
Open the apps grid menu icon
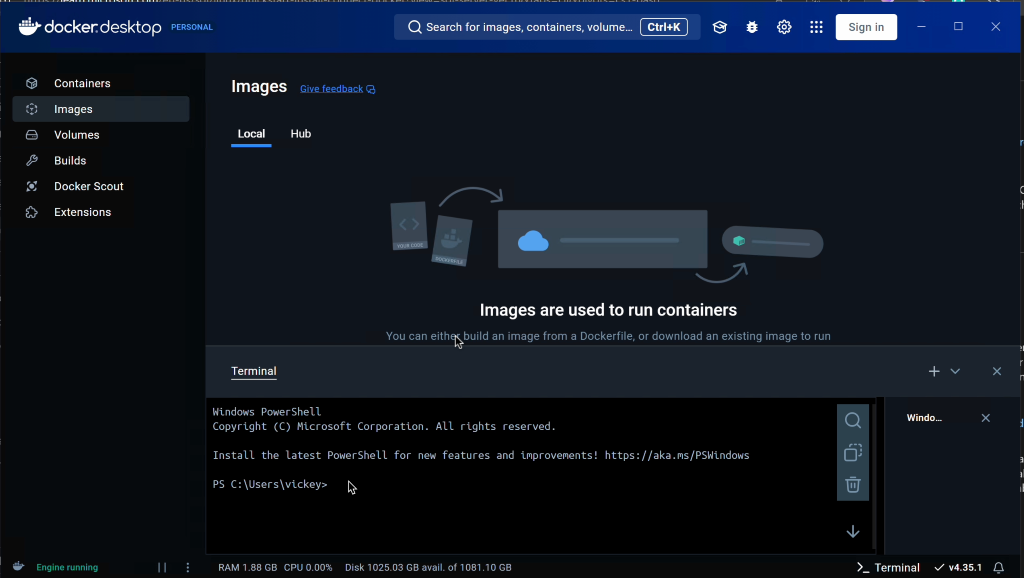click(x=816, y=27)
